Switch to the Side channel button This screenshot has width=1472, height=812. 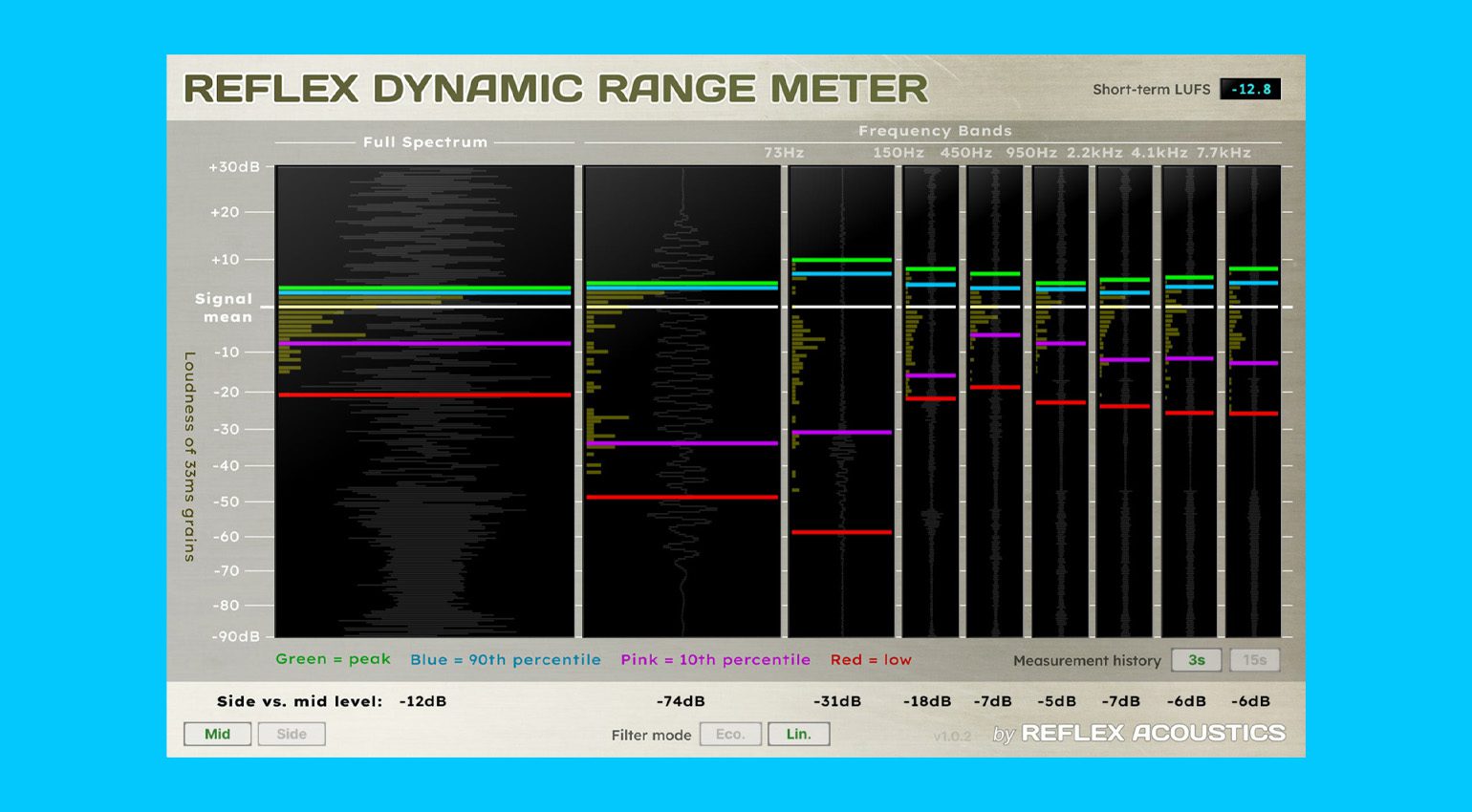click(x=292, y=734)
